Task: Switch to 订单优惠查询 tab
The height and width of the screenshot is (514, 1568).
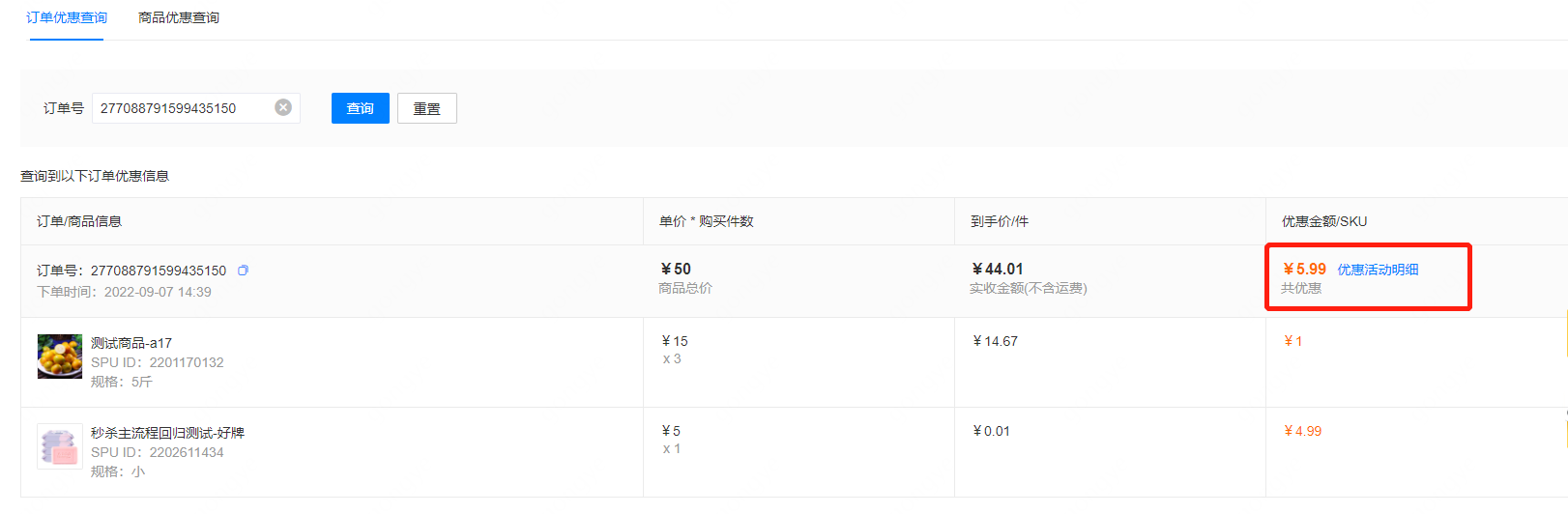Action: (67, 17)
